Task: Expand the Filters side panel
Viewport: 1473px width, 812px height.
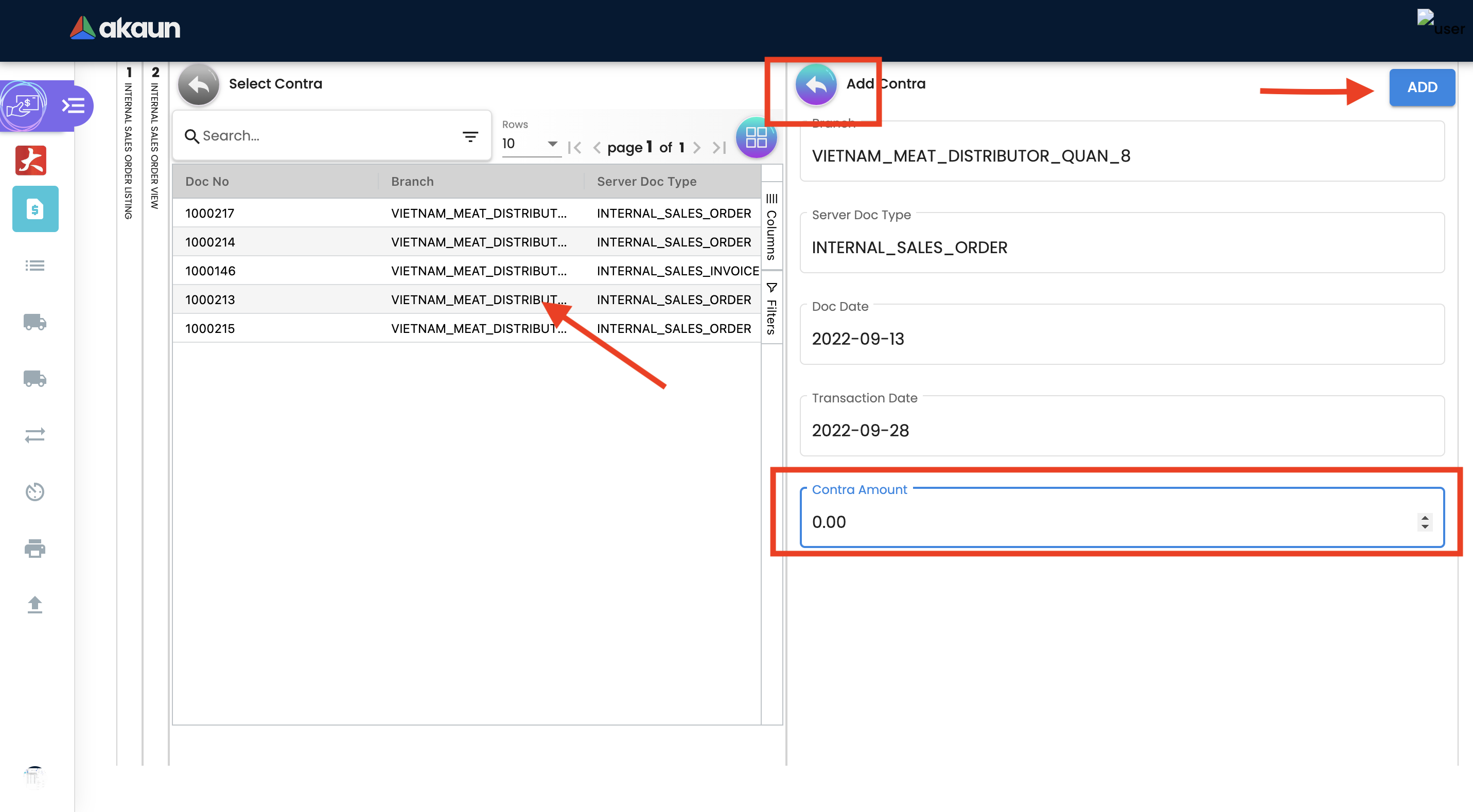Action: [x=771, y=309]
